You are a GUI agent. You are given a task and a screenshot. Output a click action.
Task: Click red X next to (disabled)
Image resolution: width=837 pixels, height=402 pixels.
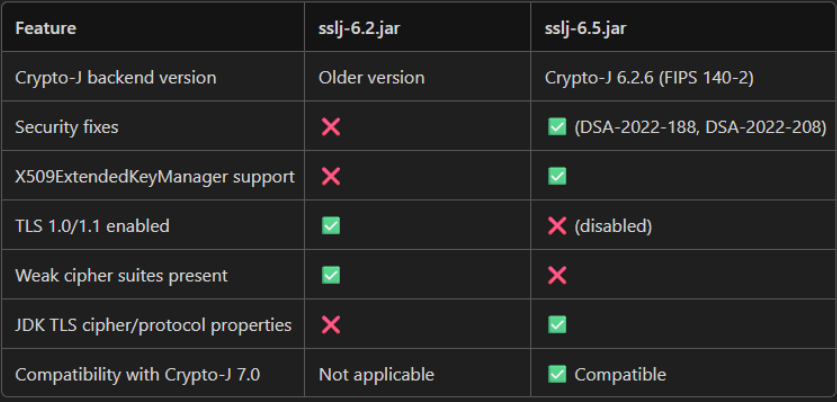pyautogui.click(x=557, y=226)
